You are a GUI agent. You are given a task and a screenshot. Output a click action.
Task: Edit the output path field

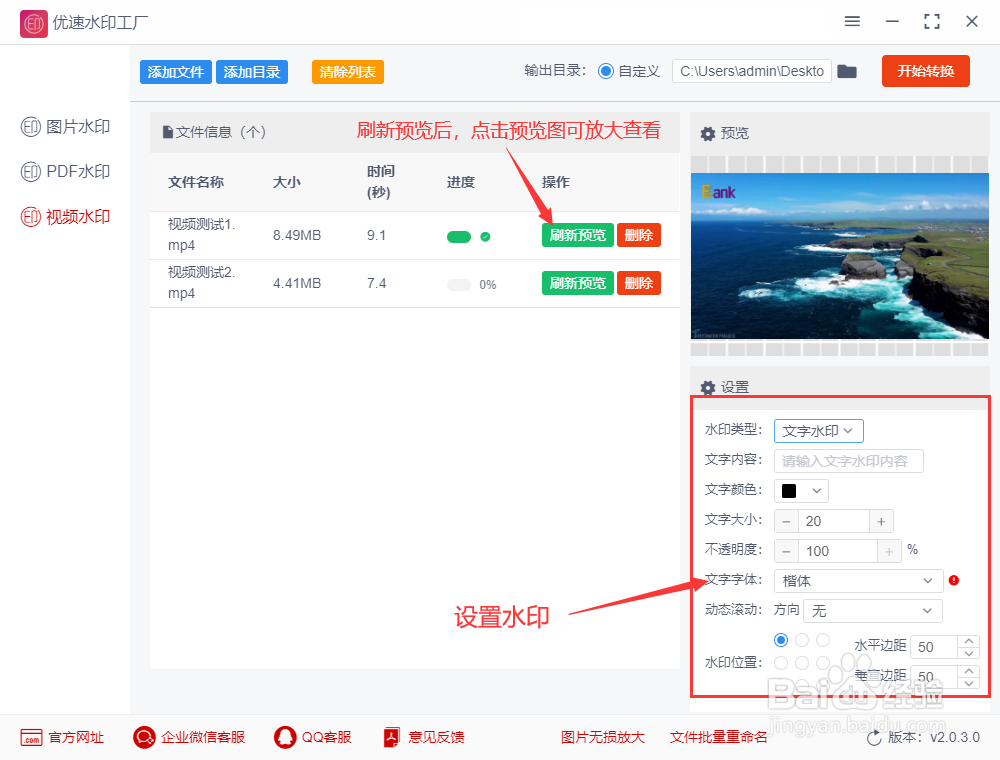point(751,71)
